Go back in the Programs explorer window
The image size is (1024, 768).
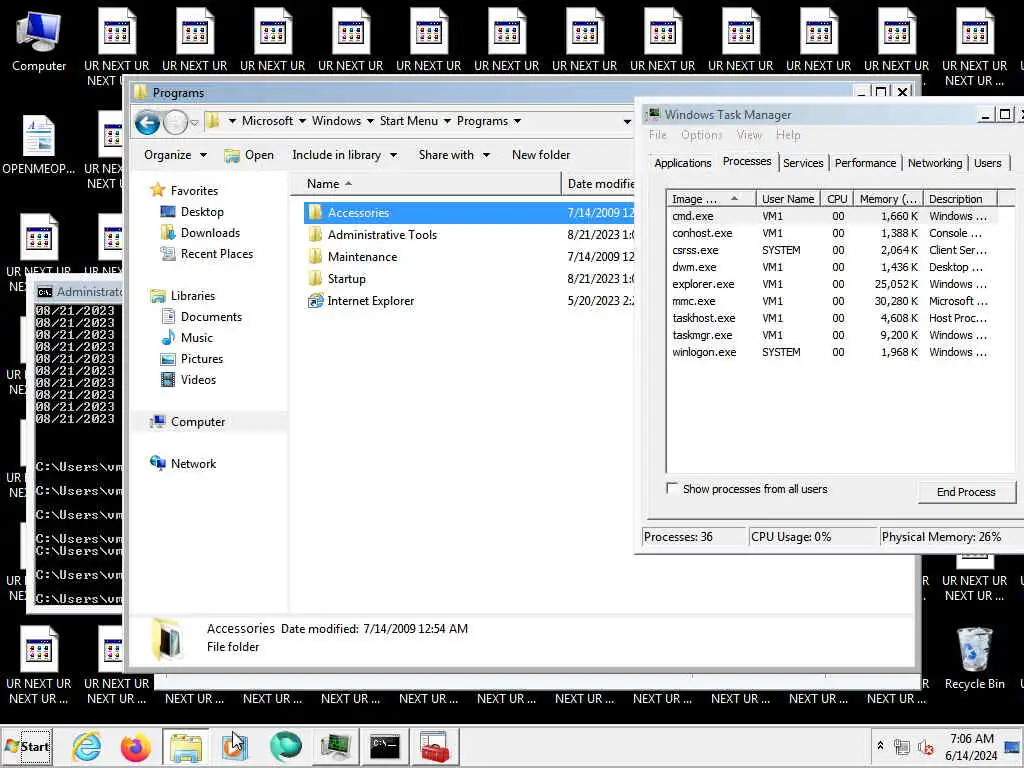pyautogui.click(x=148, y=122)
